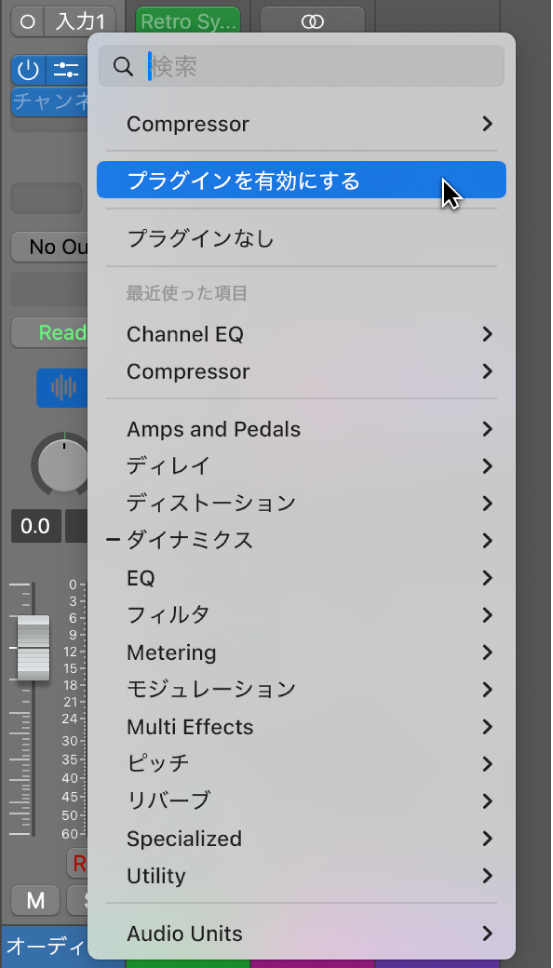The height and width of the screenshot is (968, 553).
Task: Click the green Read automation button
Action: pyautogui.click(x=51, y=333)
